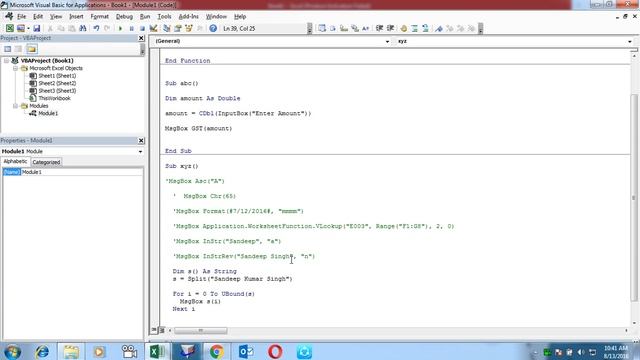Outdent the selected code lines

391,28
